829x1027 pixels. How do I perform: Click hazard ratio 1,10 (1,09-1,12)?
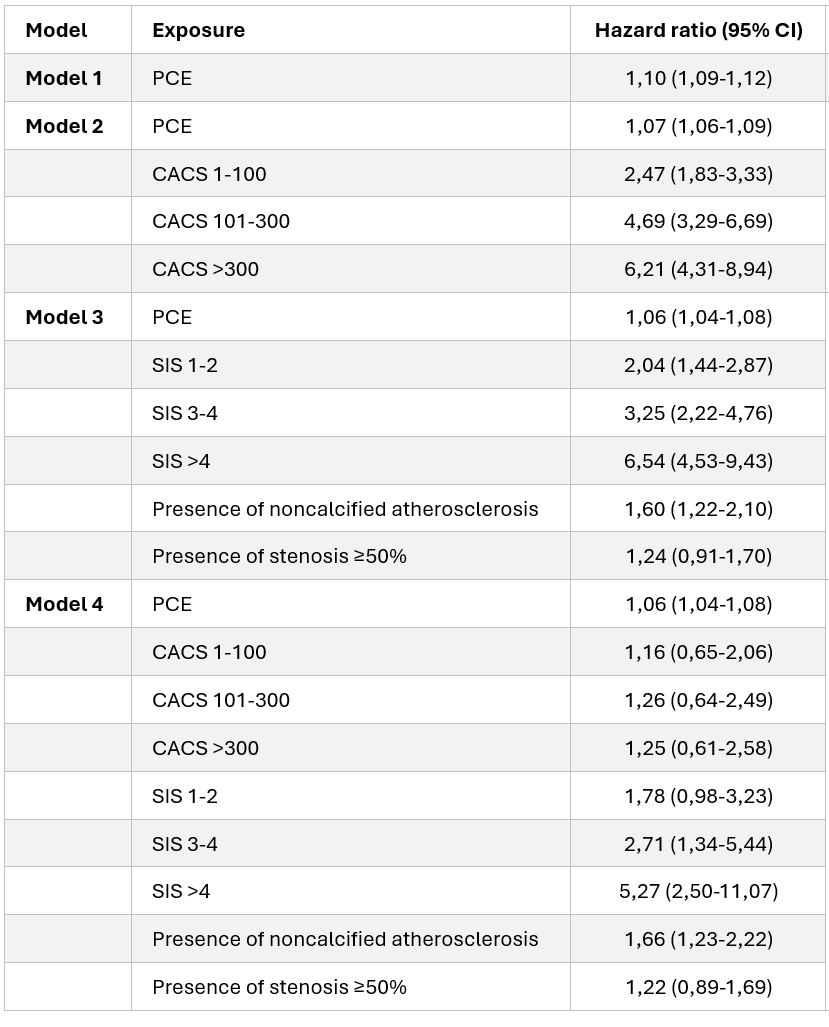point(698,78)
